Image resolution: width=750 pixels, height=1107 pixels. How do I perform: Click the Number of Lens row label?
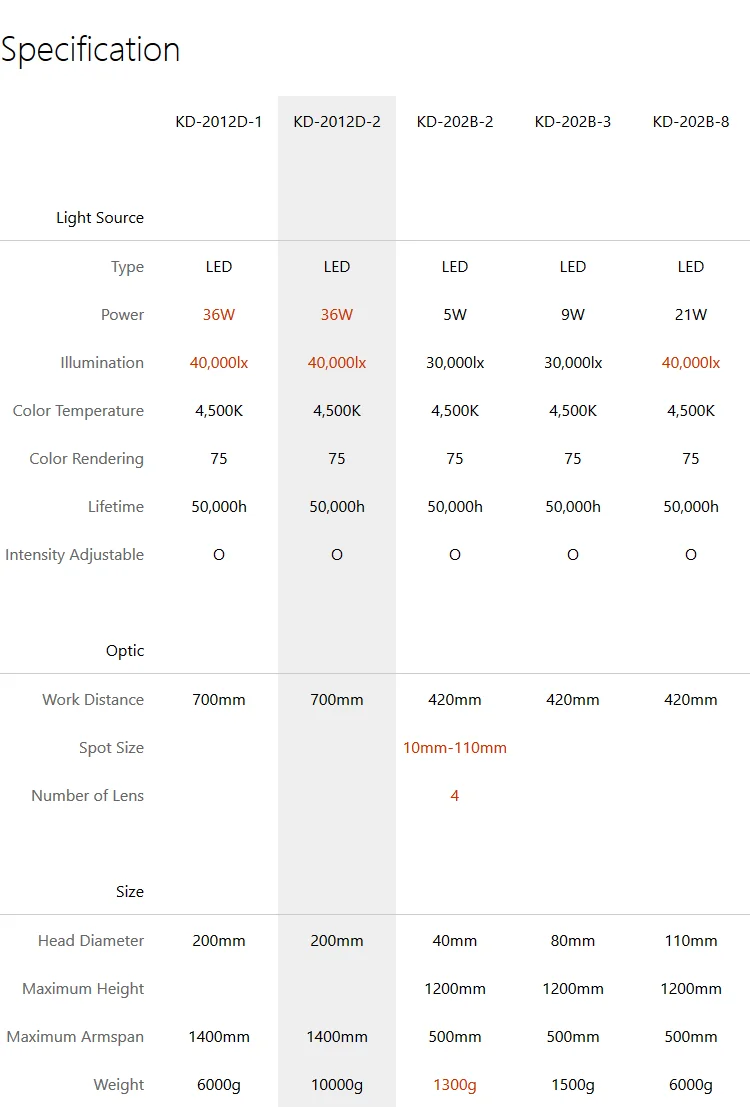[x=87, y=796]
